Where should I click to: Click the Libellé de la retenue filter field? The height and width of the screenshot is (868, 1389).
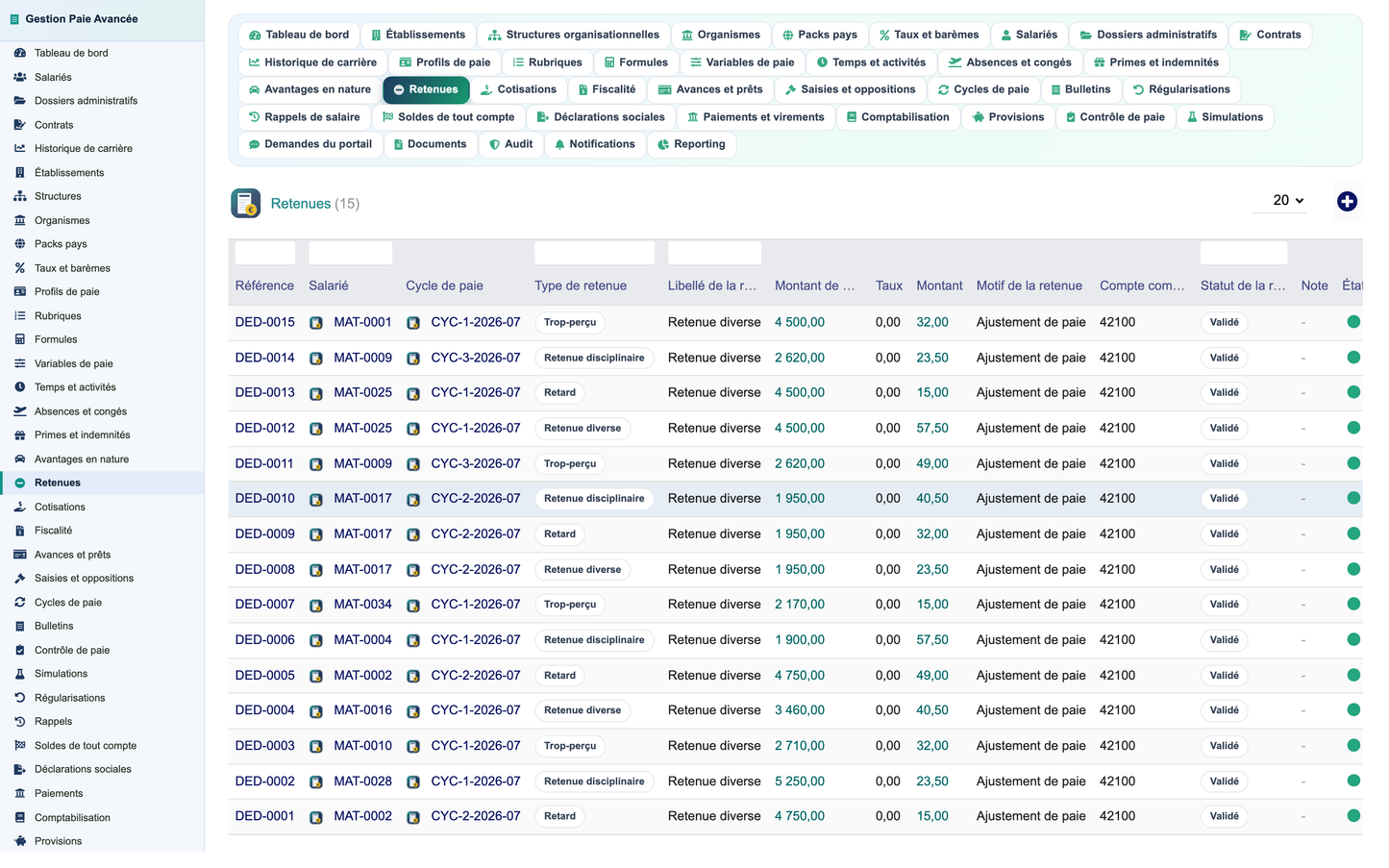tap(714, 253)
